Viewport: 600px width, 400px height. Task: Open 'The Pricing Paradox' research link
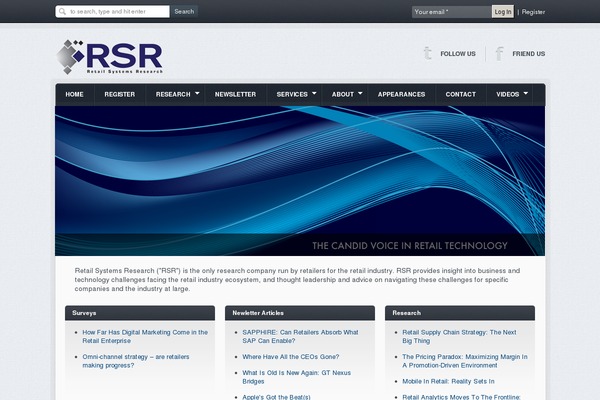(x=465, y=361)
